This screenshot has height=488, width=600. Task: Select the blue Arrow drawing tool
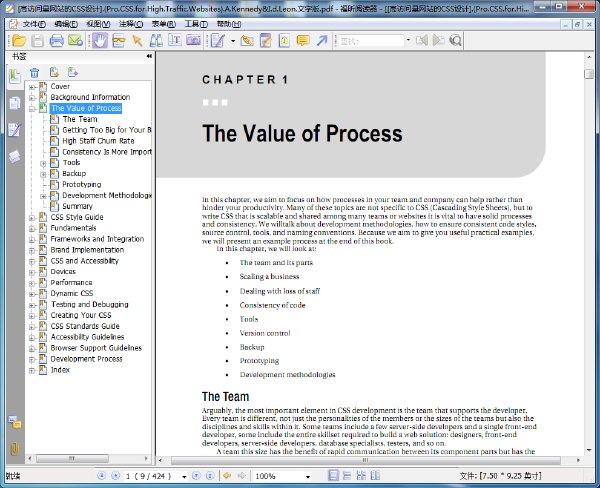tap(322, 40)
